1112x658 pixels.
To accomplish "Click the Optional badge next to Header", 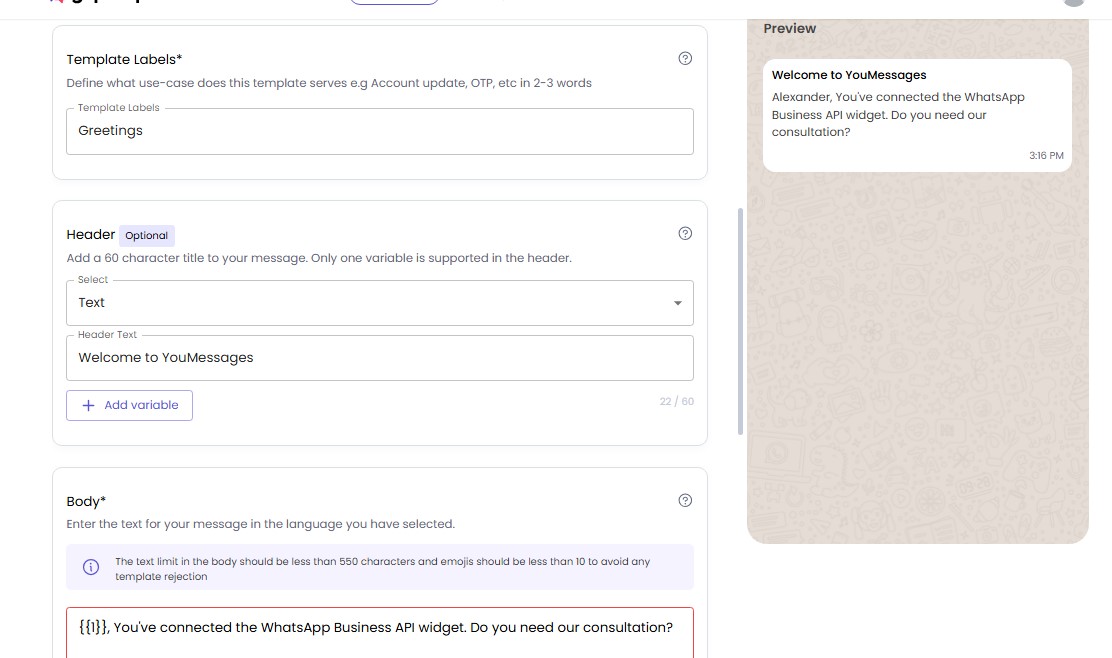I will pos(147,236).
